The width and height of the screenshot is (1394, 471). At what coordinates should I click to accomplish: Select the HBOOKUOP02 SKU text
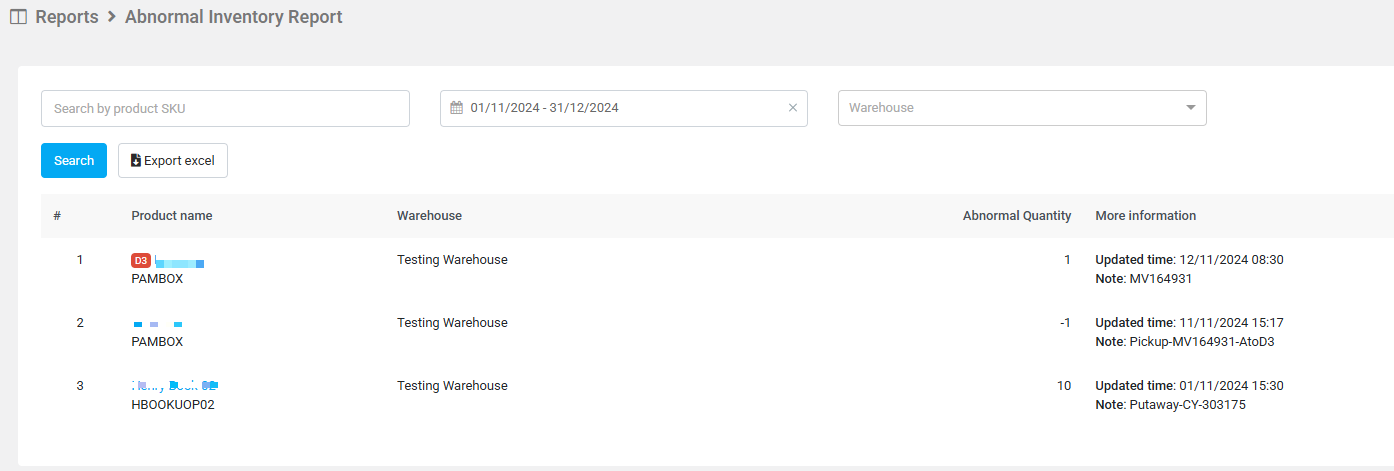point(173,405)
